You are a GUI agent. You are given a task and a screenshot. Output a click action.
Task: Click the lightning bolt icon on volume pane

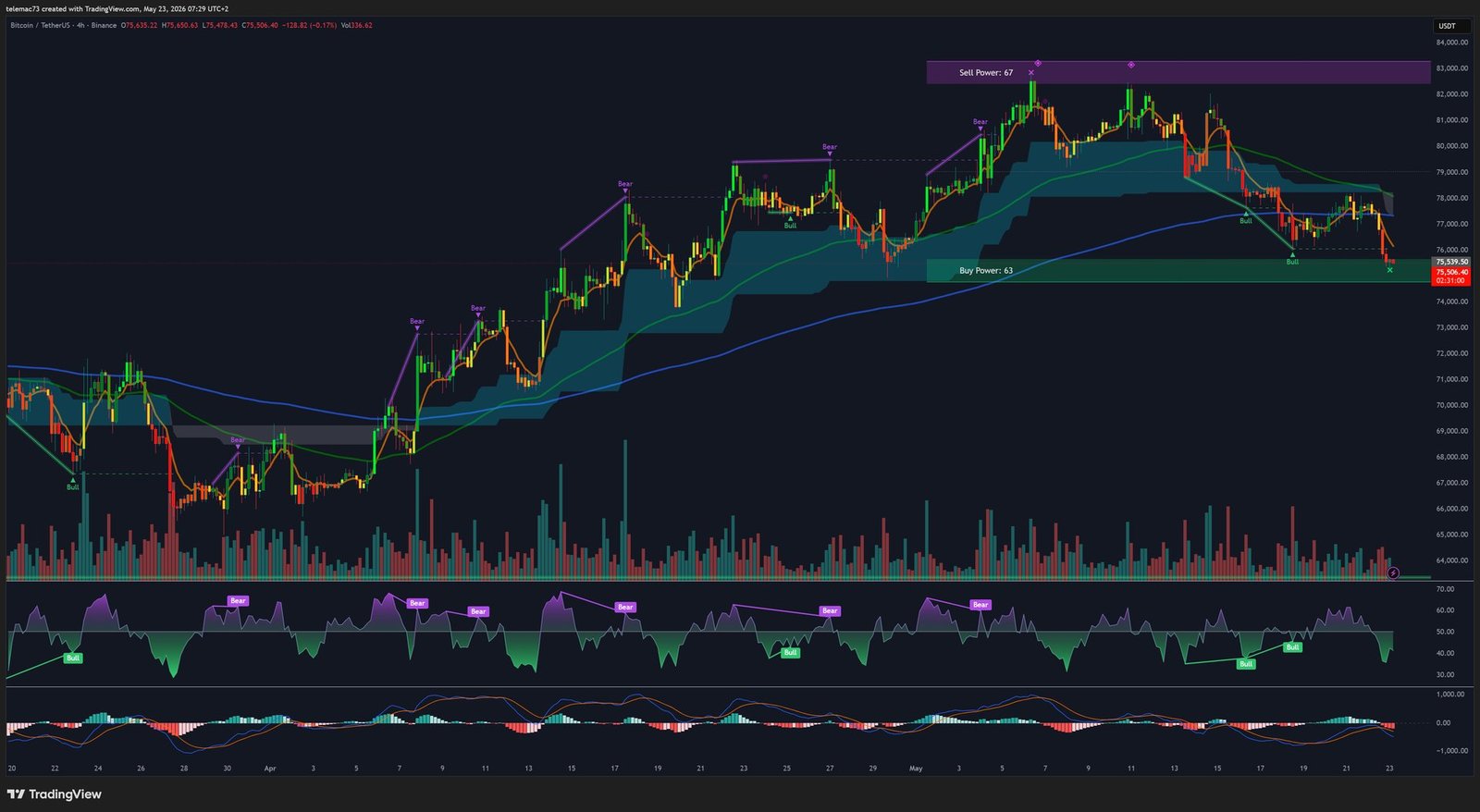pyautogui.click(x=1393, y=573)
